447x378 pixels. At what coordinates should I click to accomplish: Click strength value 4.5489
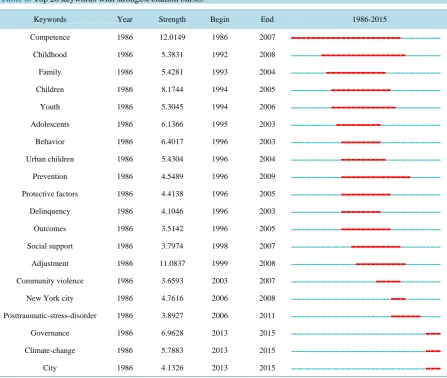(172, 176)
